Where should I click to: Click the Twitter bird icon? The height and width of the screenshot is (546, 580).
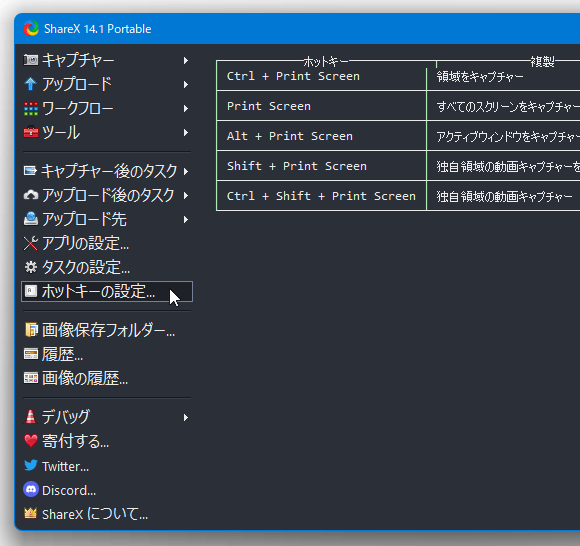[31, 465]
